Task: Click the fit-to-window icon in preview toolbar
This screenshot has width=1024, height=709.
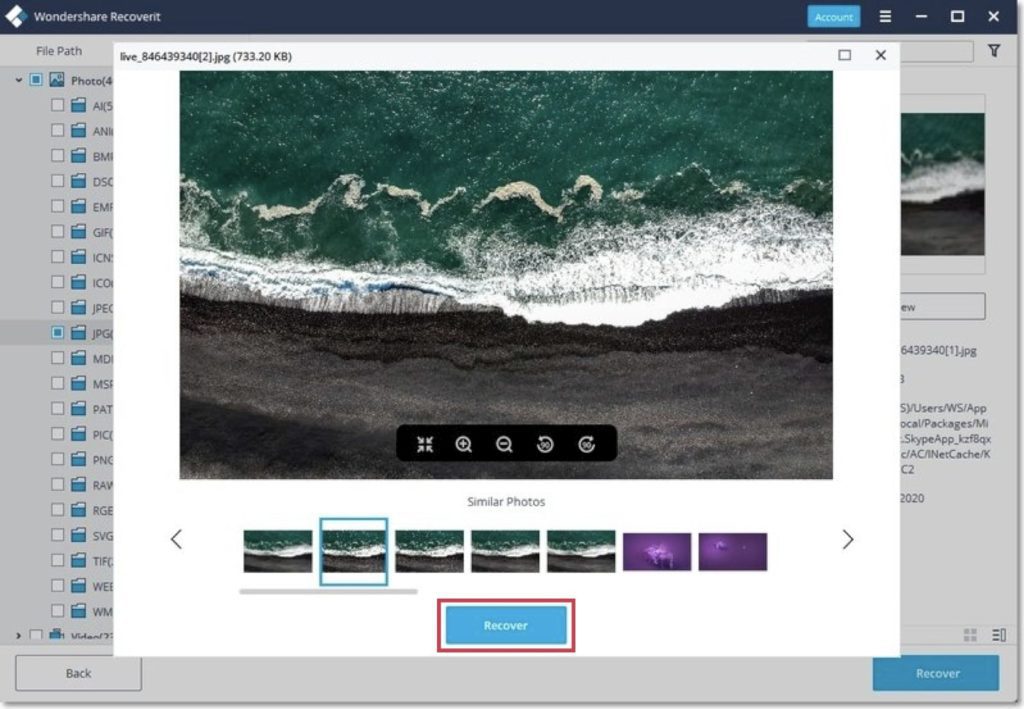Action: [425, 445]
